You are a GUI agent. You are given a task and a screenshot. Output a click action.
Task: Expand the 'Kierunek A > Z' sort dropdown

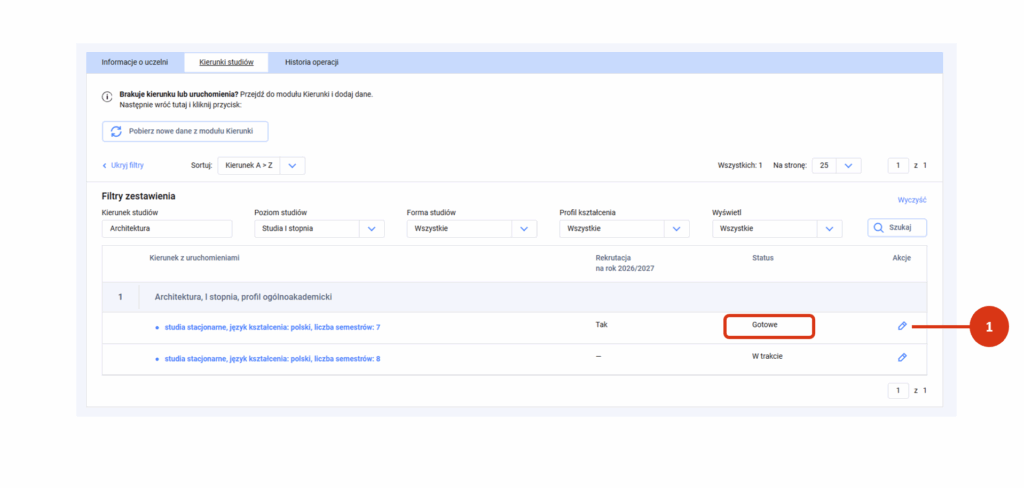pyautogui.click(x=261, y=165)
